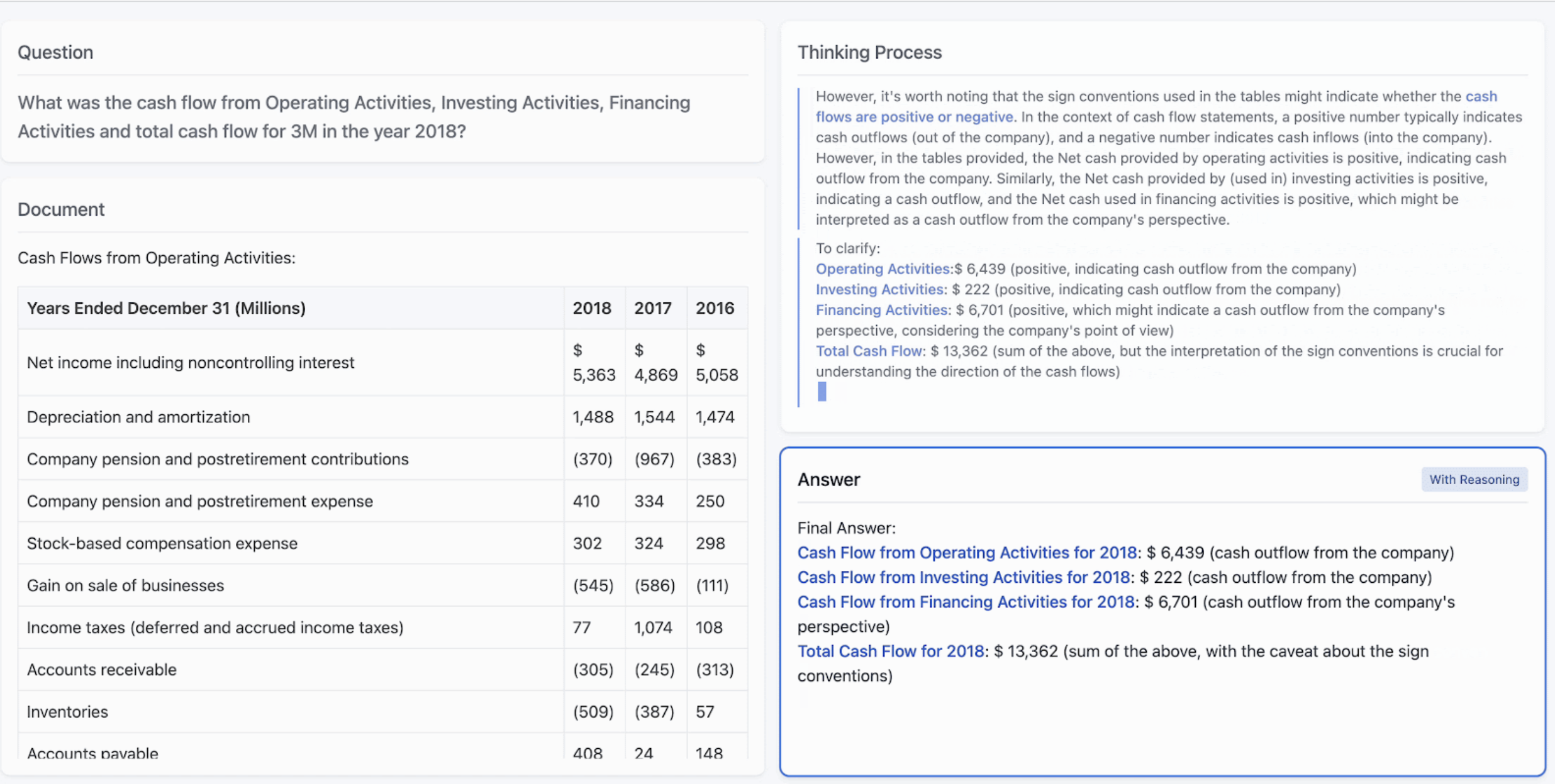Click the 2017 column header in table
Screen dimensions: 1555x784
(652, 308)
